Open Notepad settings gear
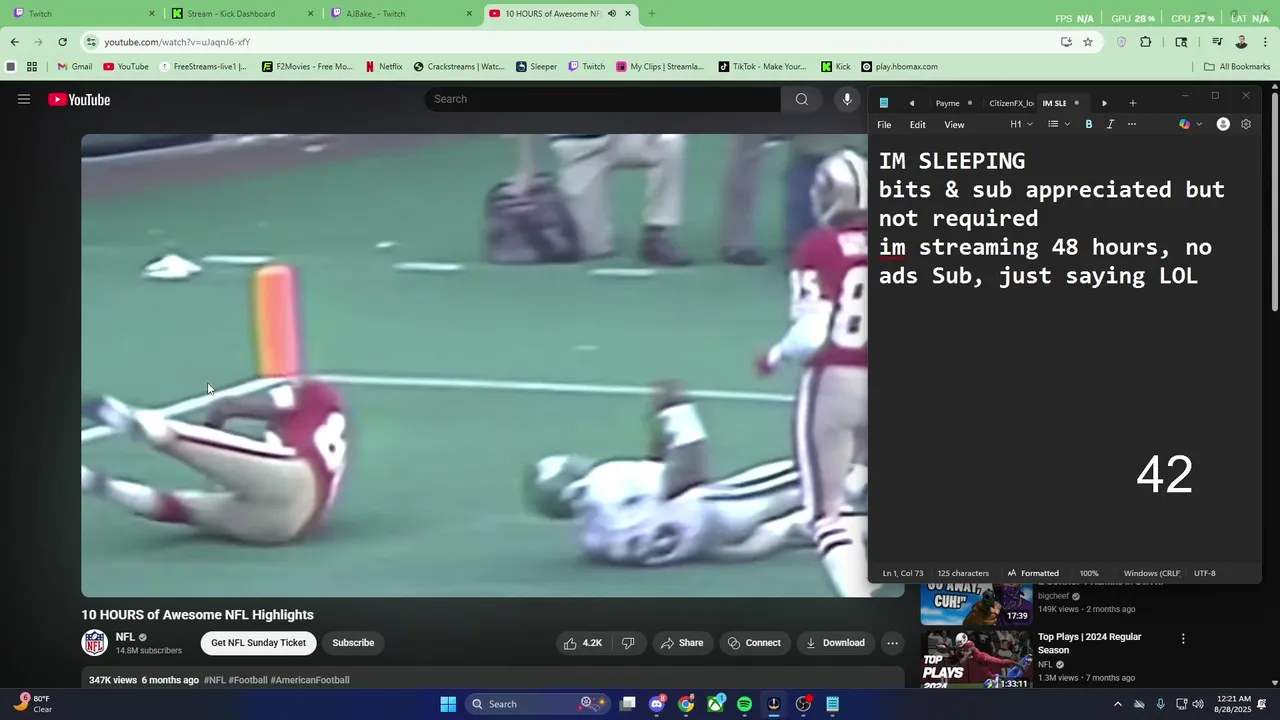Screen dimensions: 1280x720 1246,124
